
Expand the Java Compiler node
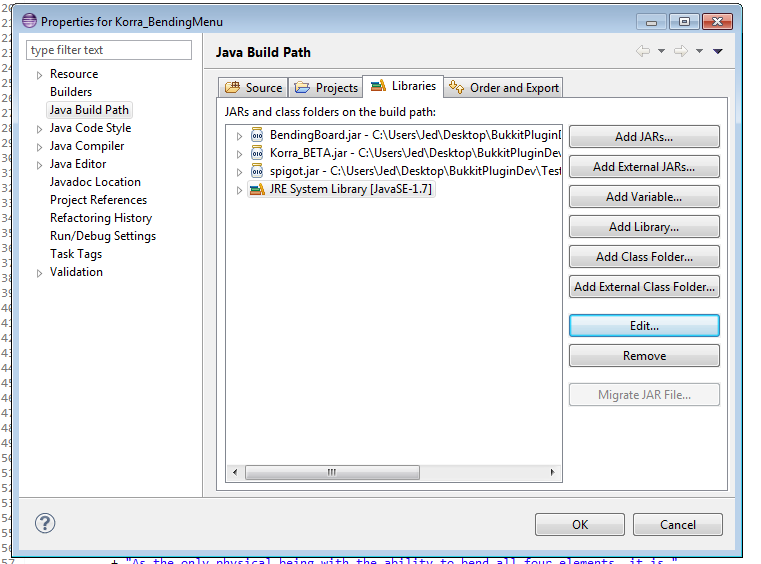pyautogui.click(x=39, y=147)
